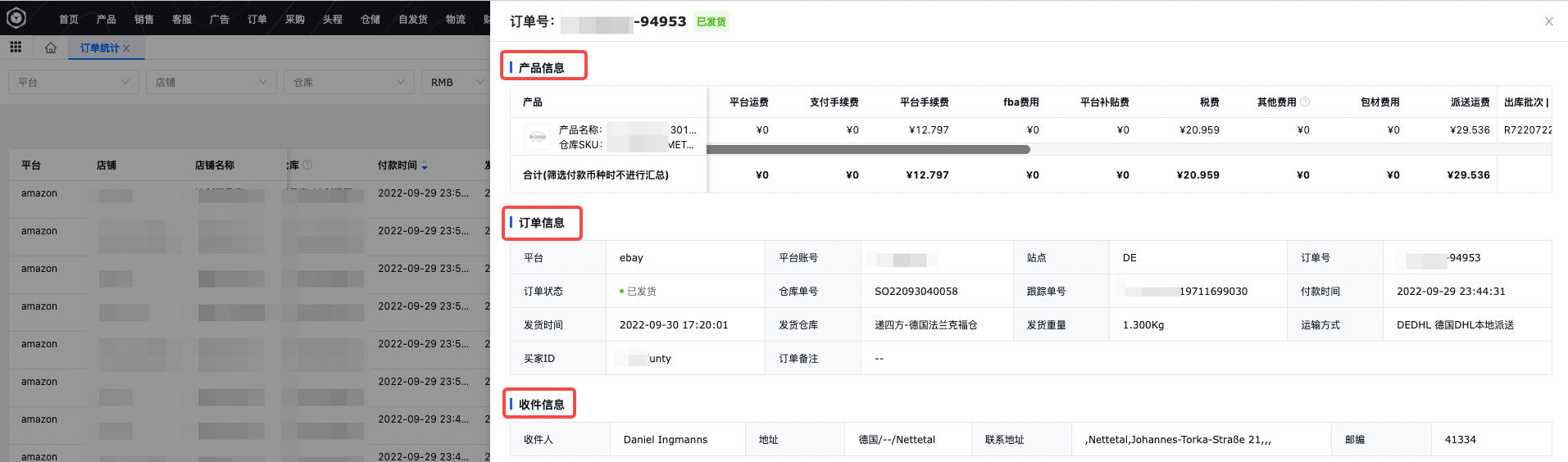
Task: Open the 客服 menu
Action: coord(182,19)
